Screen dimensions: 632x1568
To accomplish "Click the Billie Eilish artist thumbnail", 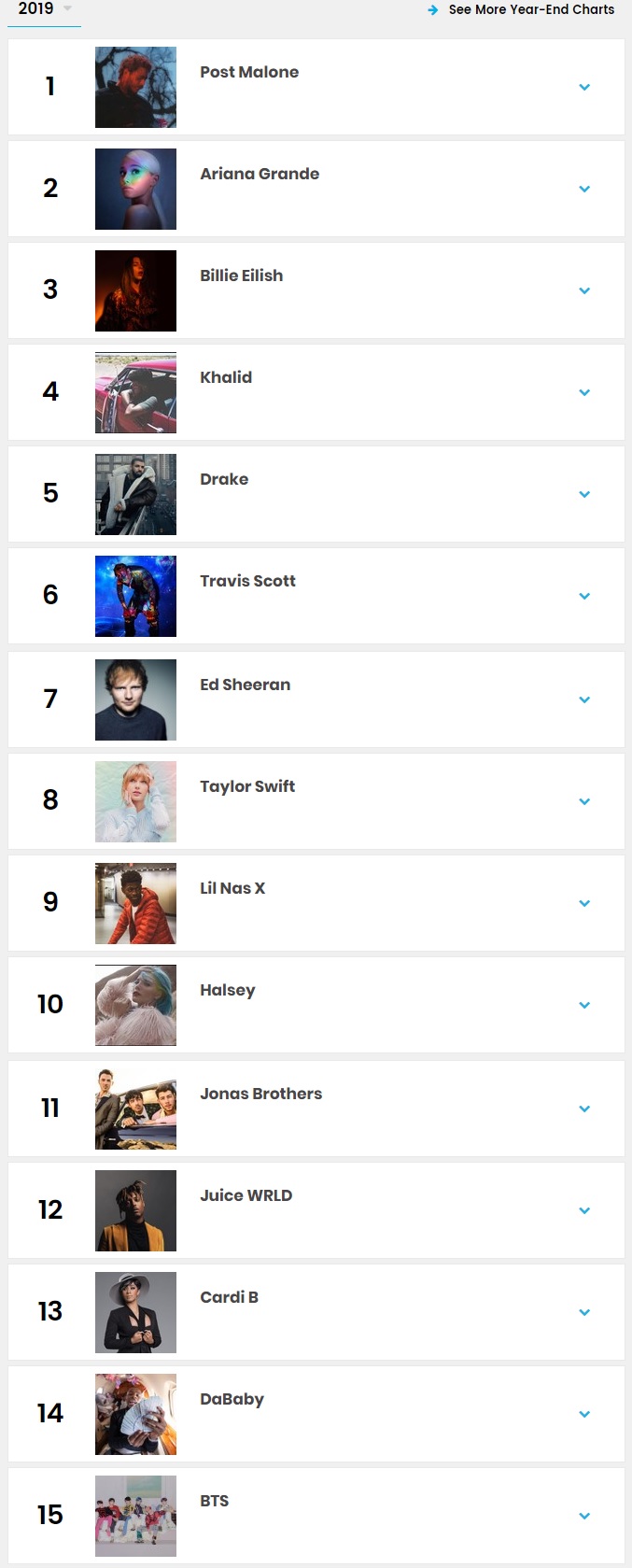I will 135,290.
